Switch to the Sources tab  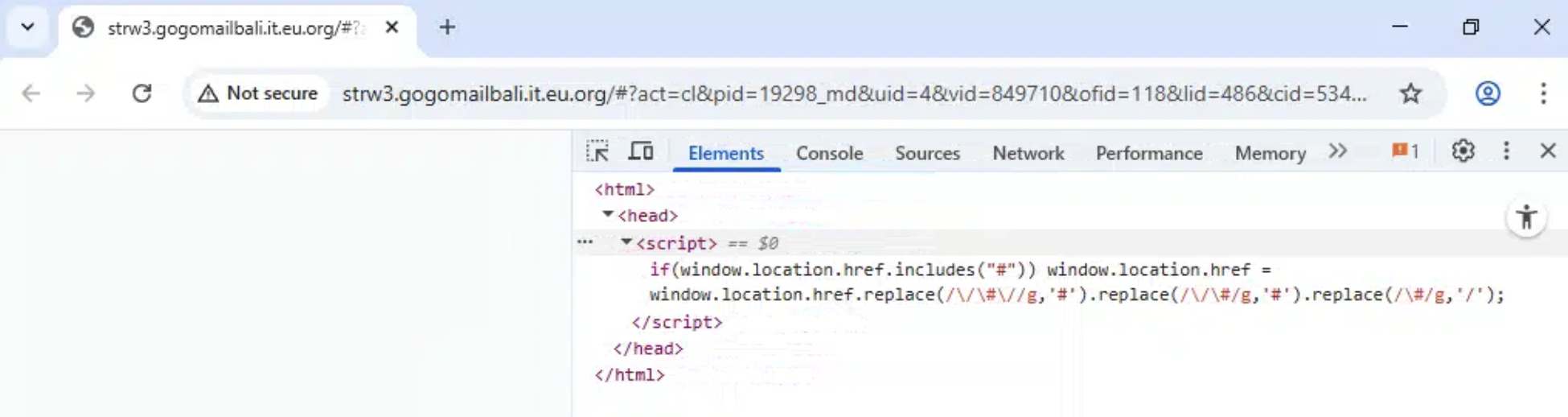[x=927, y=153]
